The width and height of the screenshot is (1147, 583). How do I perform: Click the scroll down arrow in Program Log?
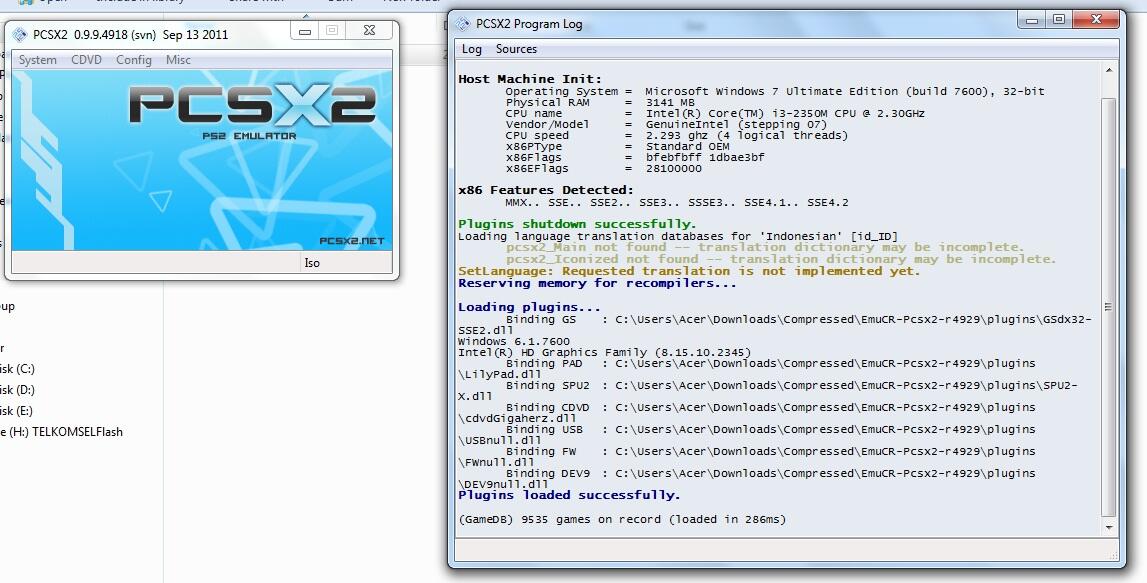pyautogui.click(x=1109, y=527)
